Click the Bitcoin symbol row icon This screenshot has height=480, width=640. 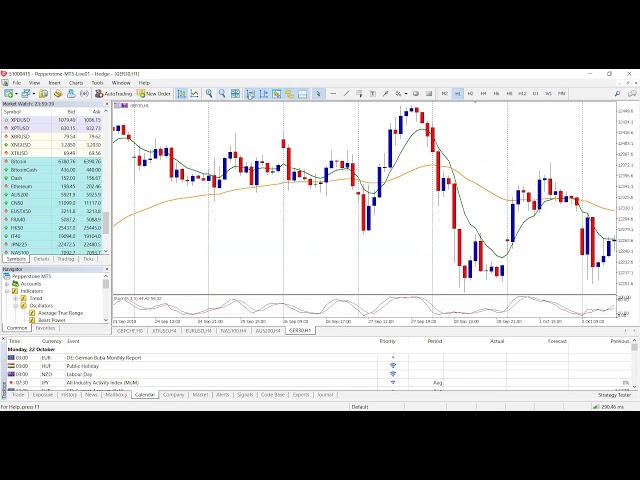(6, 160)
